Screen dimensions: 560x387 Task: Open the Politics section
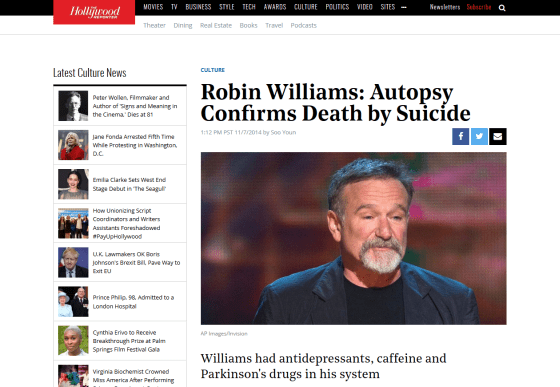337,7
